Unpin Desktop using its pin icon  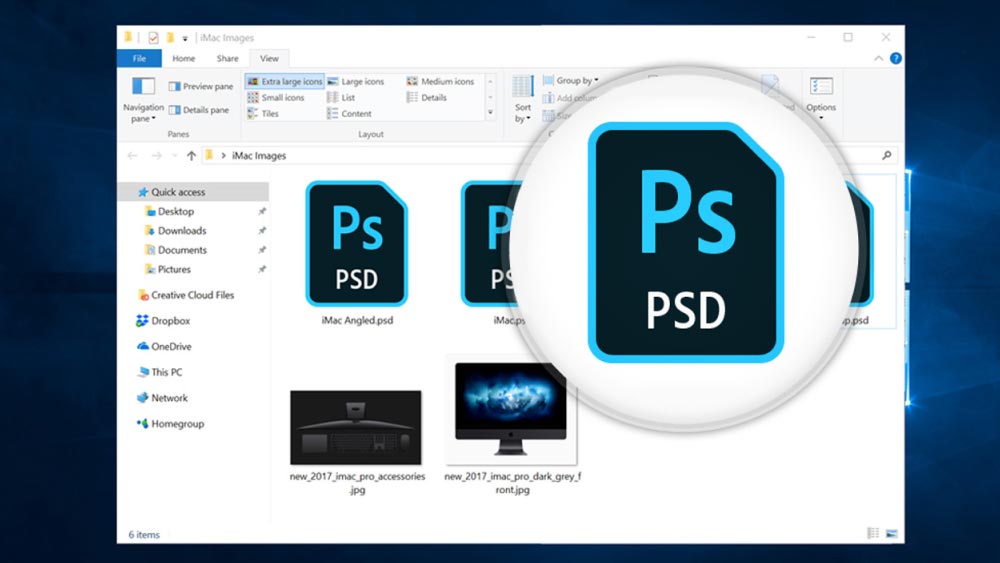tap(261, 211)
